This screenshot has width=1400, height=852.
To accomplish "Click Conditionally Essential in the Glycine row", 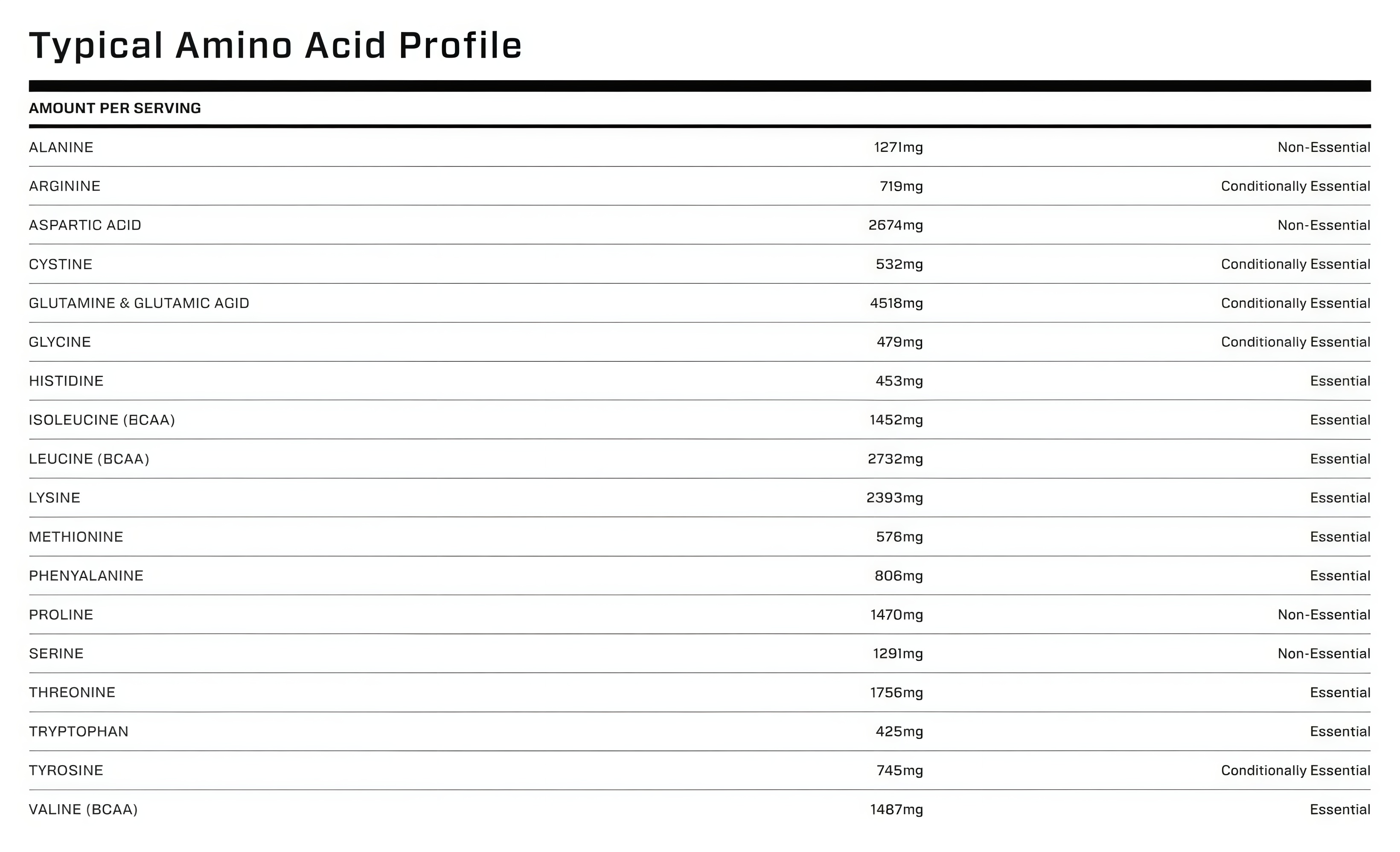I will [1295, 342].
